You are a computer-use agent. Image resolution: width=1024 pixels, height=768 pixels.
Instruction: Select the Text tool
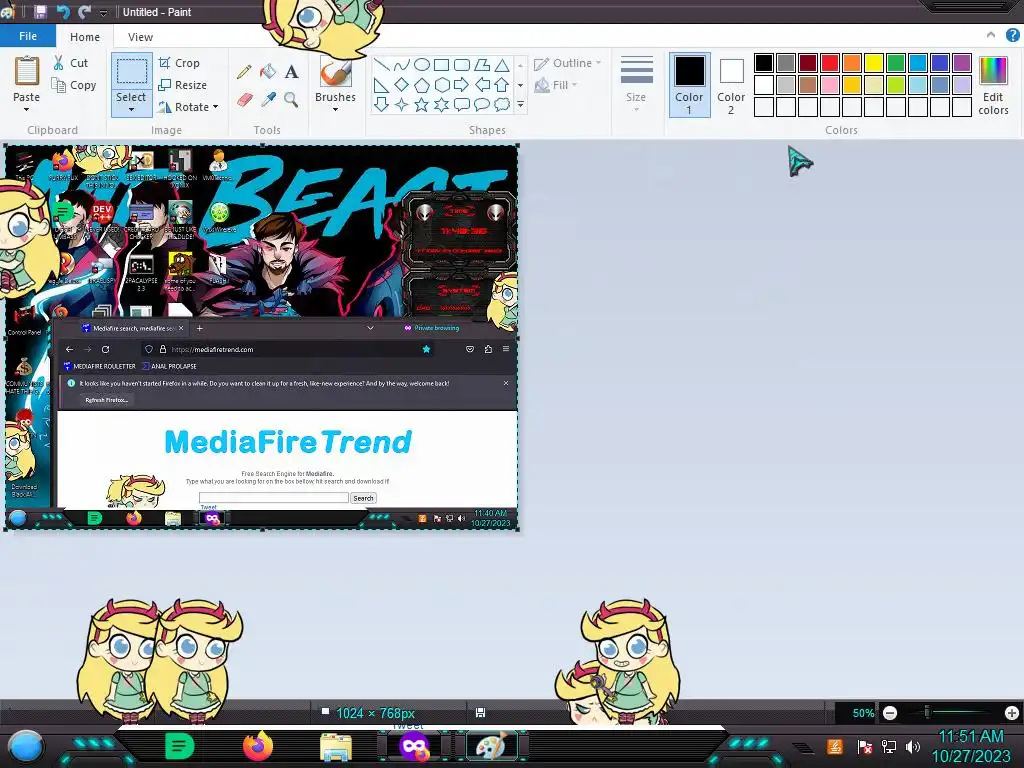(x=291, y=71)
